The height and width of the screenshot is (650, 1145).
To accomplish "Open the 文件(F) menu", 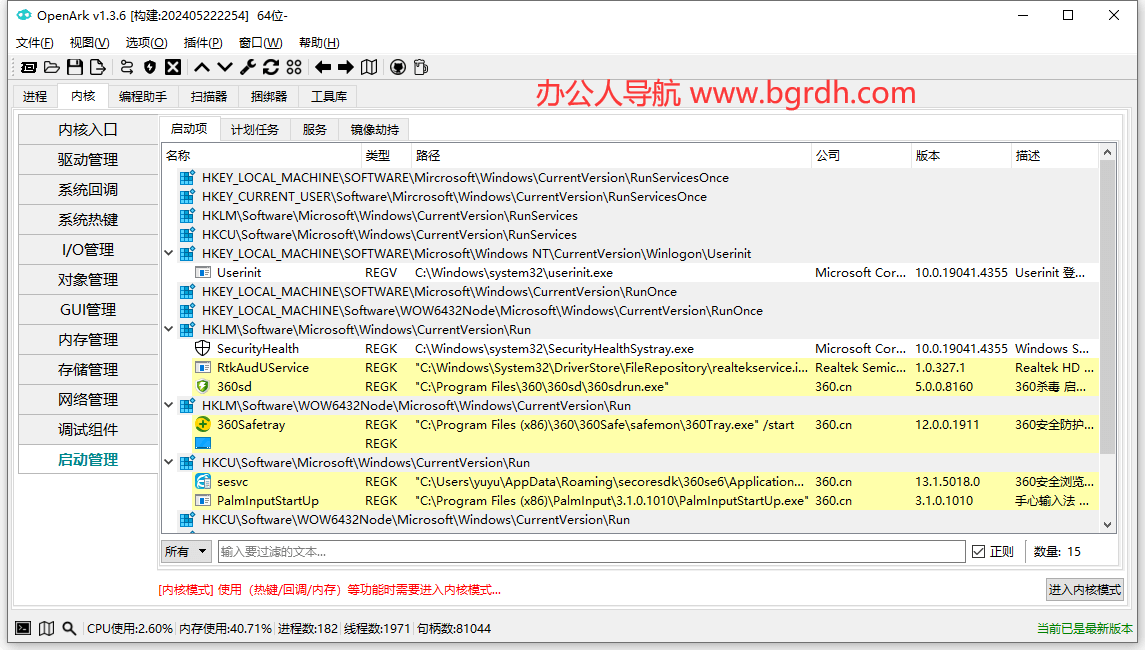I will point(34,42).
